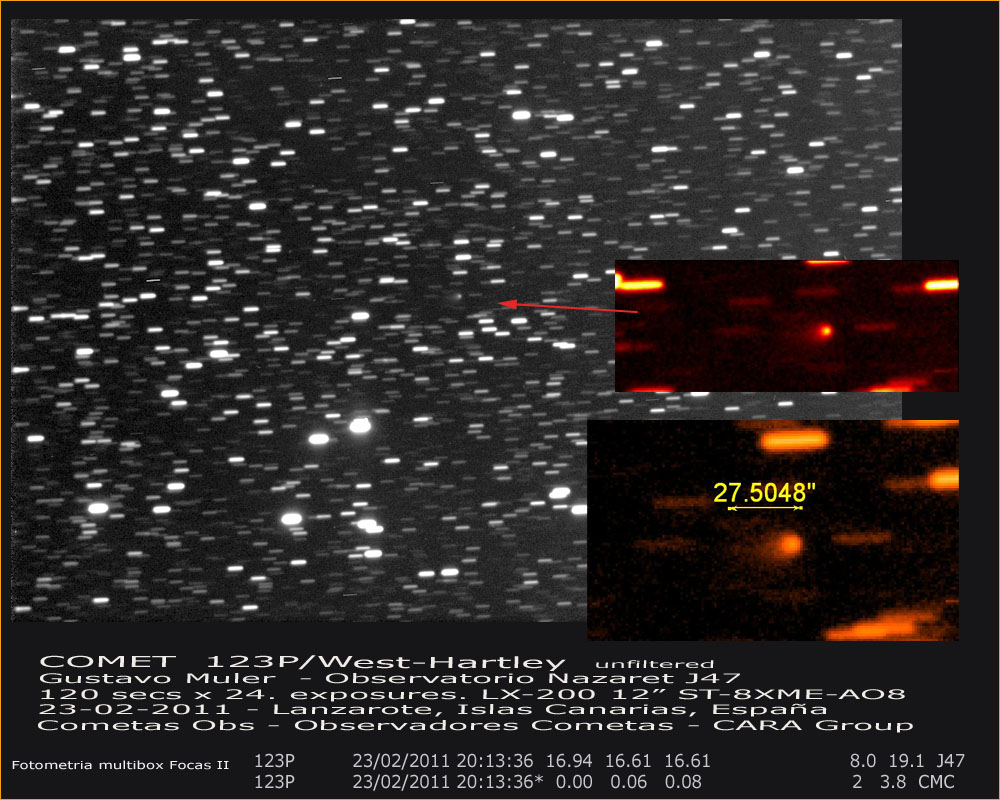Image resolution: width=1000 pixels, height=800 pixels.
Task: Click the yellow 27.5048" measurement label
Action: point(764,493)
